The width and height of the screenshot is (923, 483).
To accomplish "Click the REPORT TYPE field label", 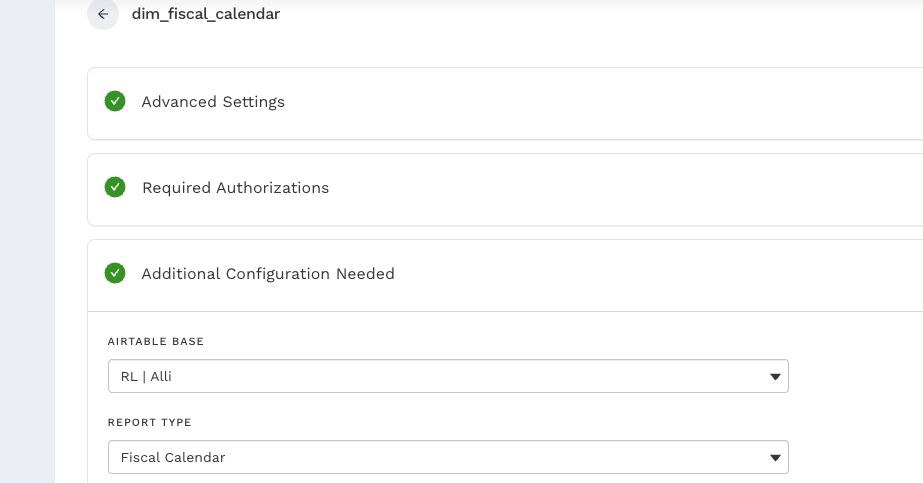I will point(149,423).
